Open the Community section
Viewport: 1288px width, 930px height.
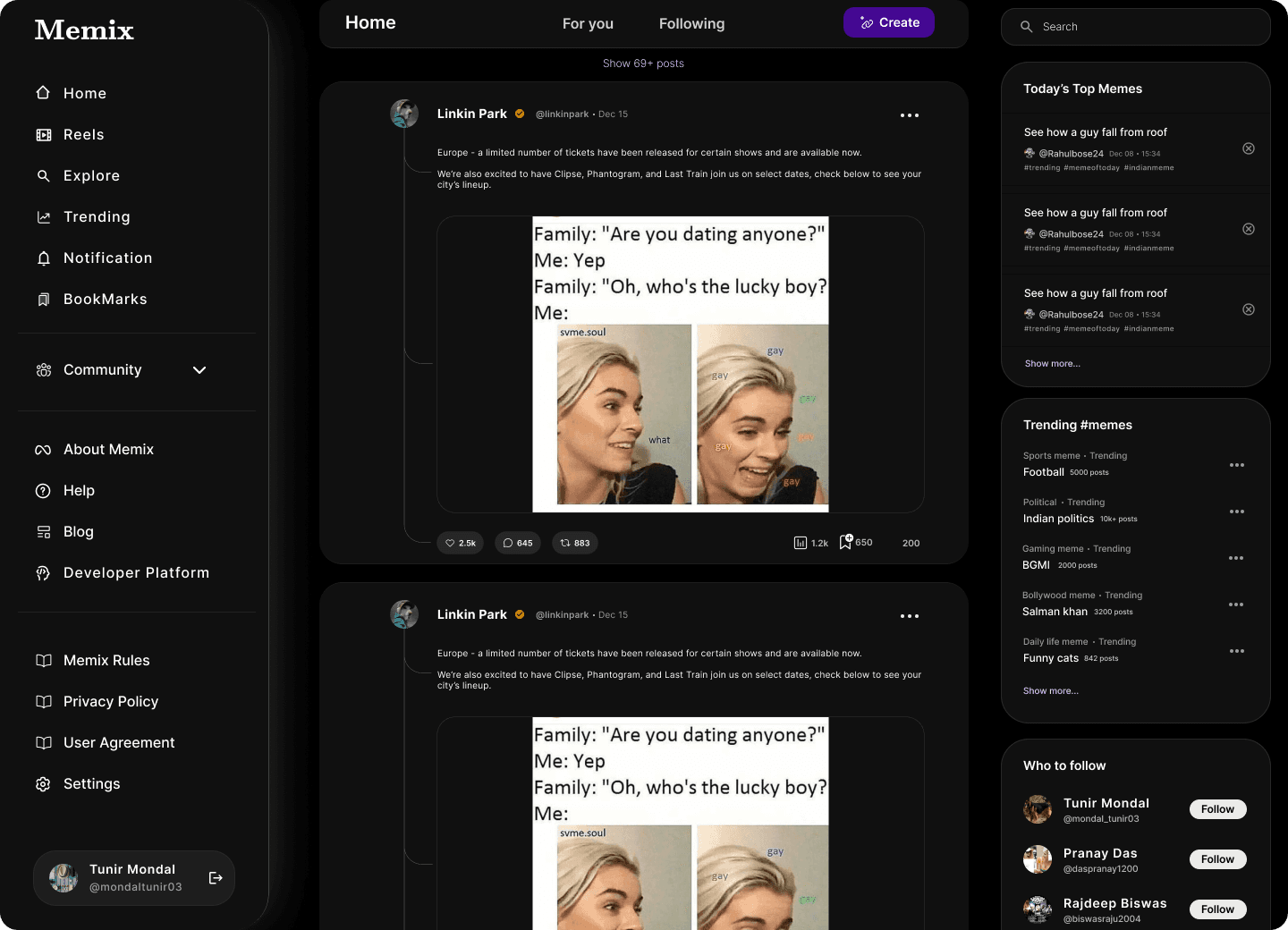(x=102, y=370)
